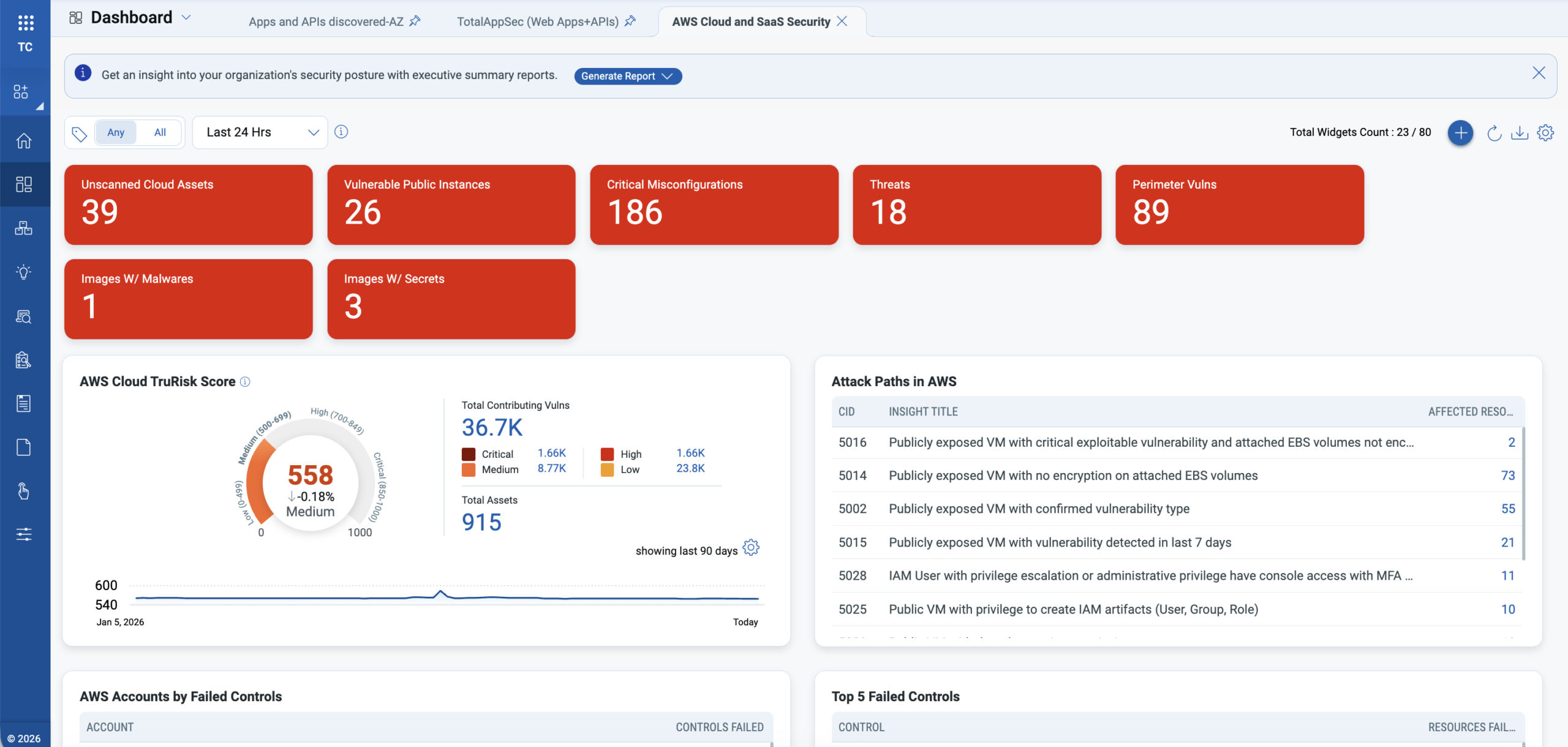Switch to TotalAppSec (Web Apps+APIs) tab
Viewport: 1568px width, 747px height.
[538, 21]
